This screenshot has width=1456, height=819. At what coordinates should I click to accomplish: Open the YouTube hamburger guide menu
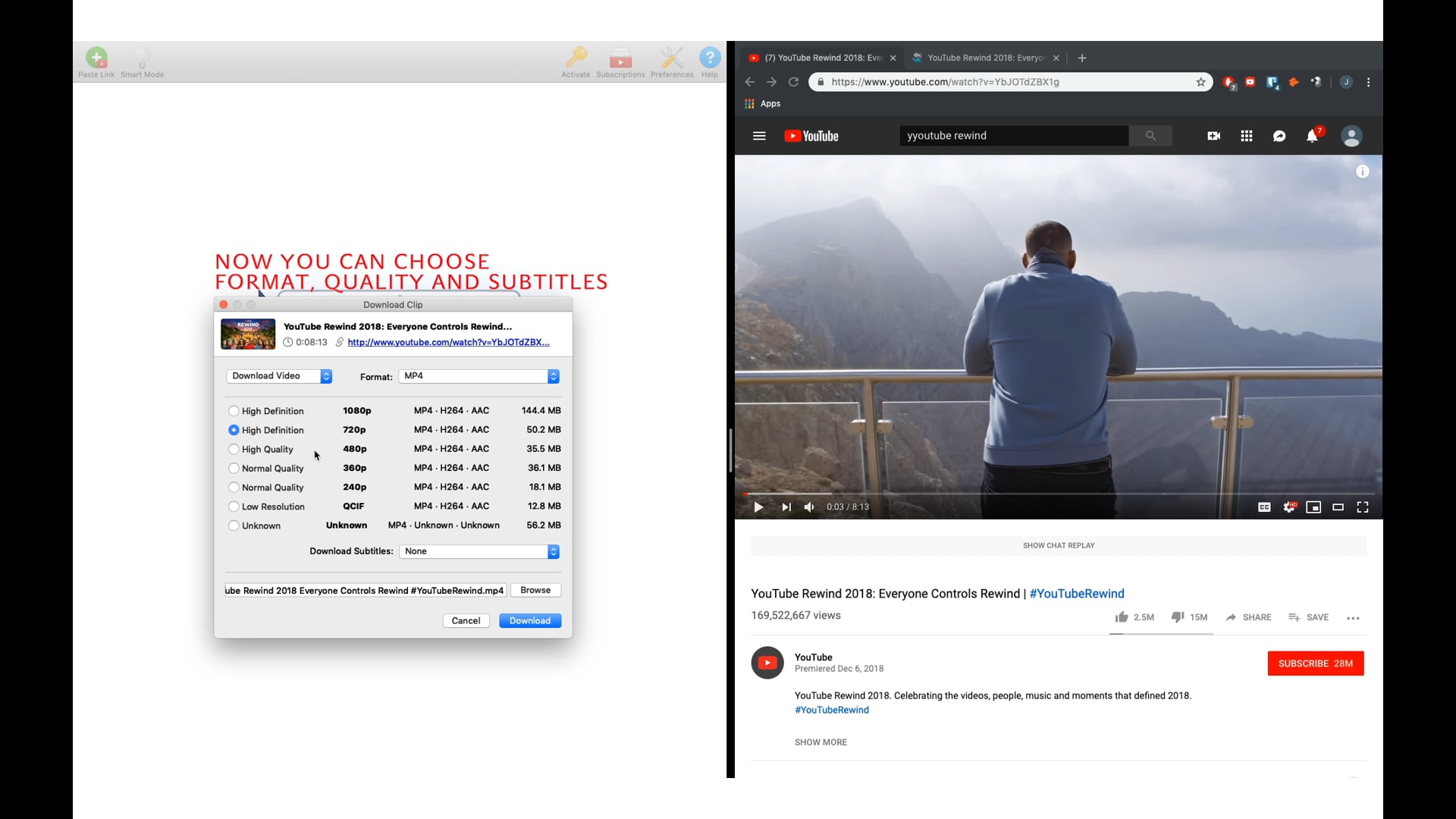(x=759, y=136)
